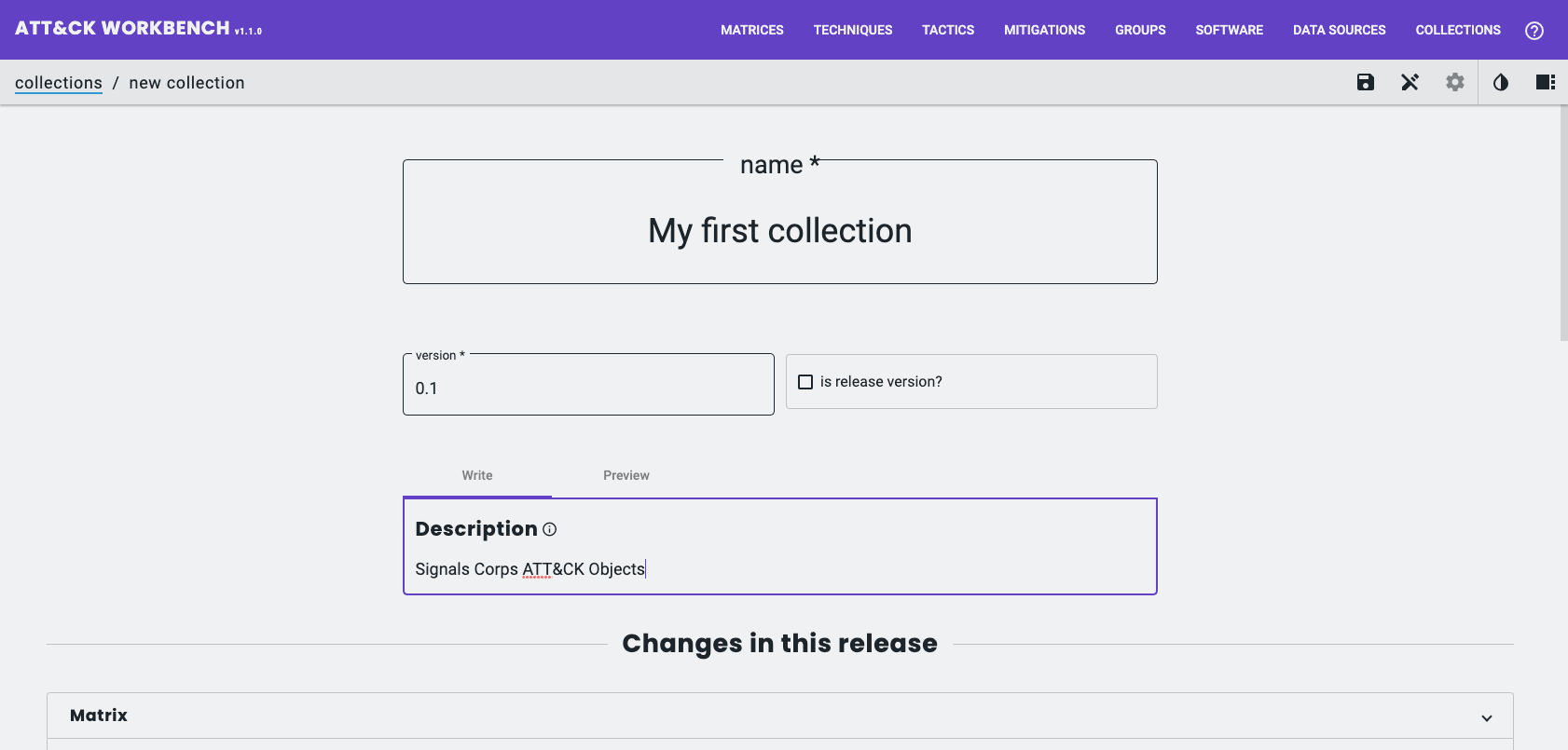Open the grayed-out settings gear icon
The height and width of the screenshot is (750, 1568).
pyautogui.click(x=1454, y=82)
